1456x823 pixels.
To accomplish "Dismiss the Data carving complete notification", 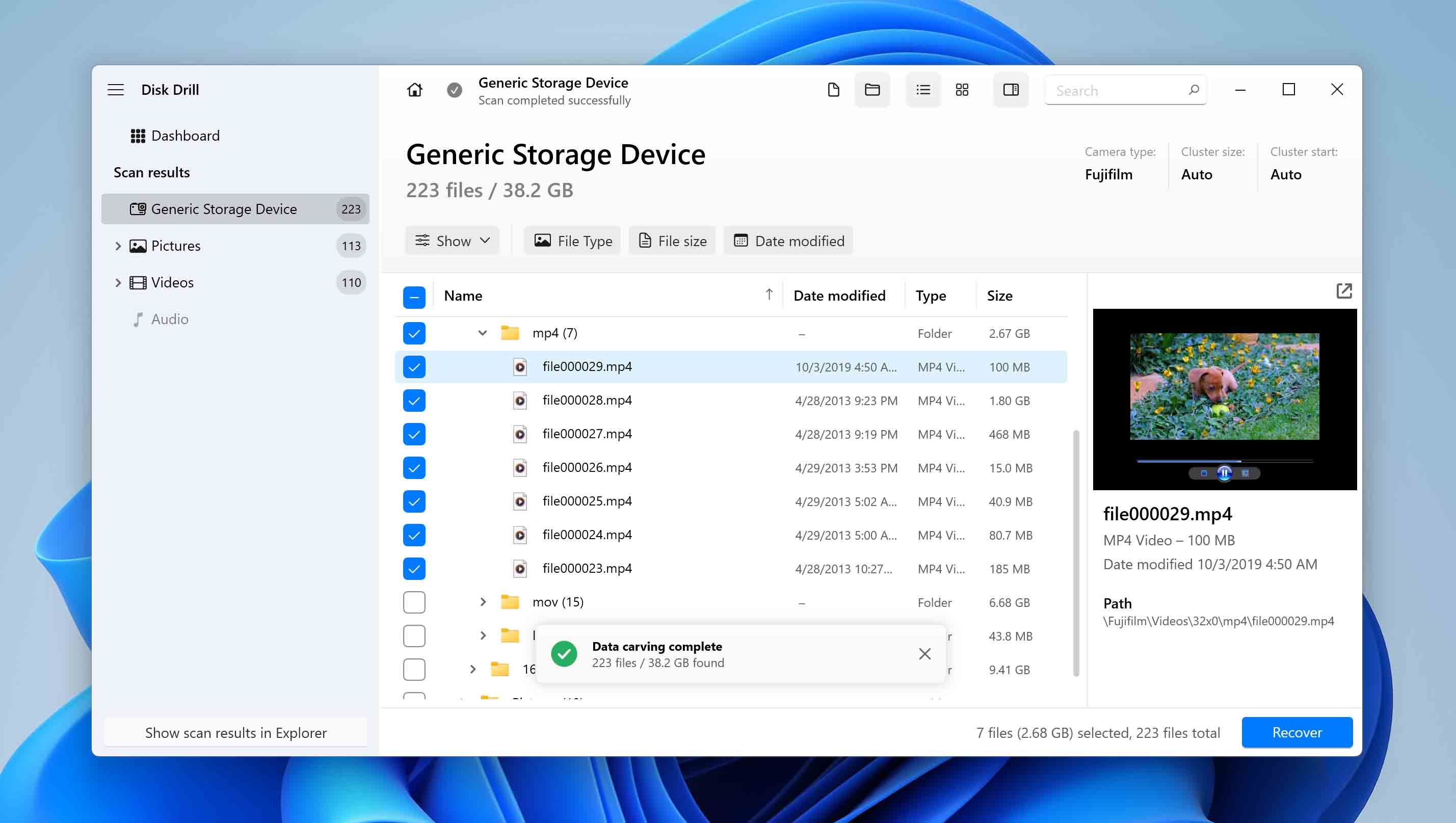I will [924, 654].
